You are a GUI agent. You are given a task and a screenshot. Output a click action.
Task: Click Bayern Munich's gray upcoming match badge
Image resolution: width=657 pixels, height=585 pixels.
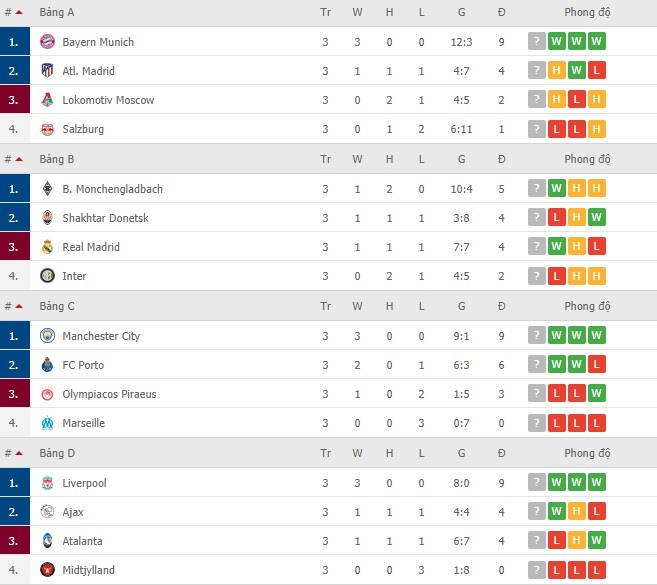point(537,41)
